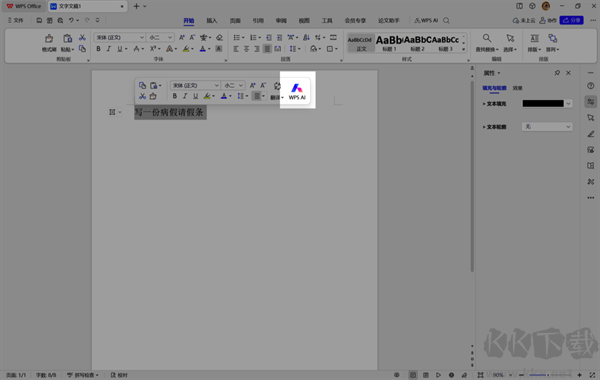This screenshot has height=380, width=600.
Task: Toggle justify alignment in ribbon
Action: tap(267, 49)
